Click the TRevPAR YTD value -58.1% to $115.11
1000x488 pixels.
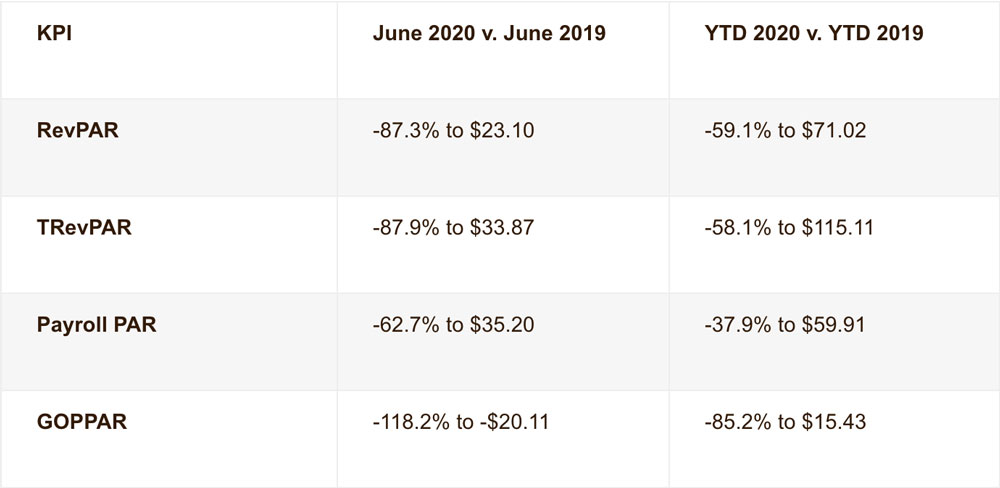coord(790,227)
